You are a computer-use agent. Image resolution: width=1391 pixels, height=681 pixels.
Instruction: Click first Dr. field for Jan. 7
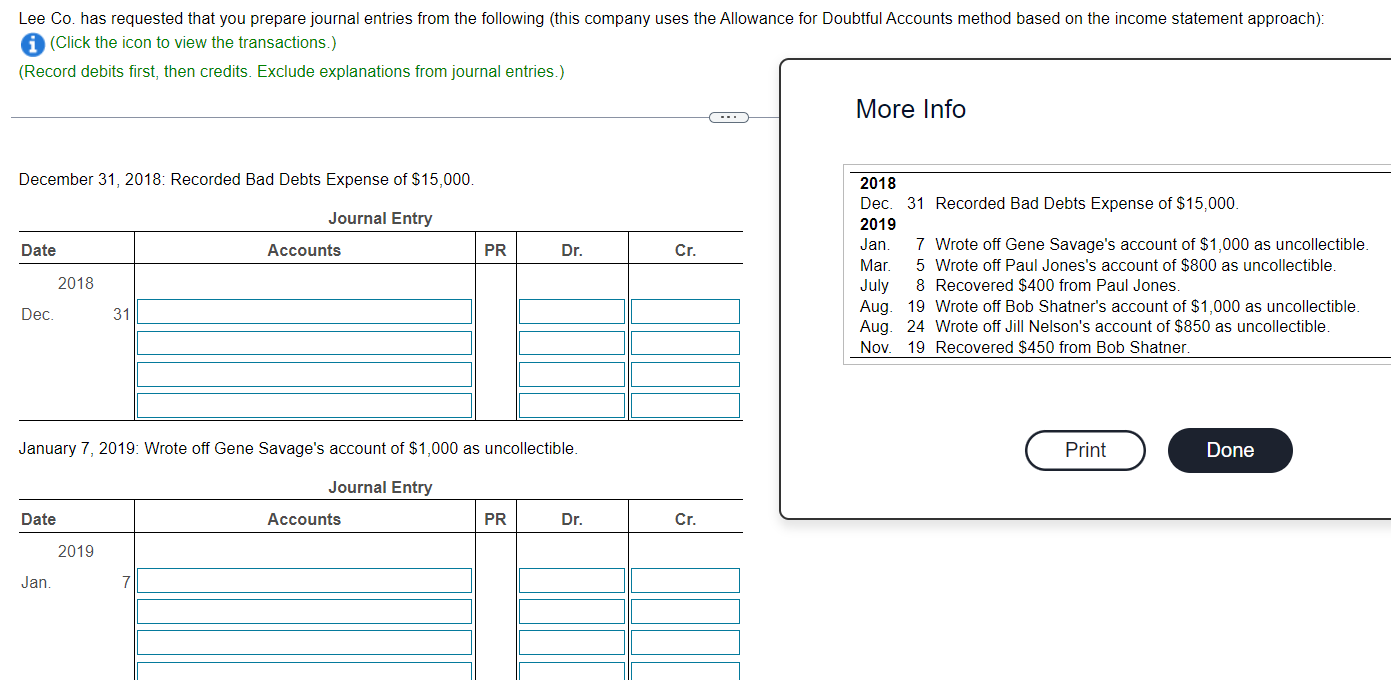click(x=572, y=581)
